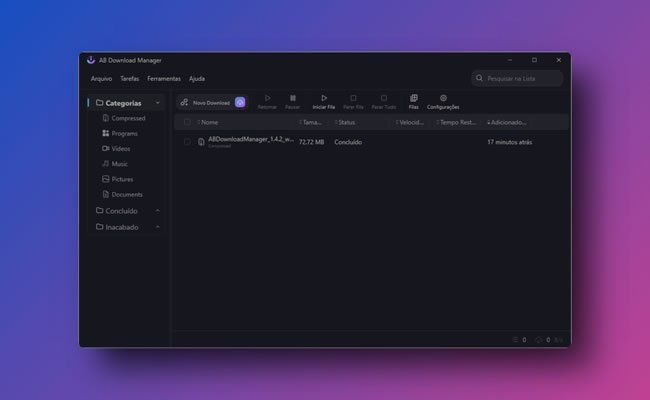Select the Concluído folder in the sidebar

(121, 211)
